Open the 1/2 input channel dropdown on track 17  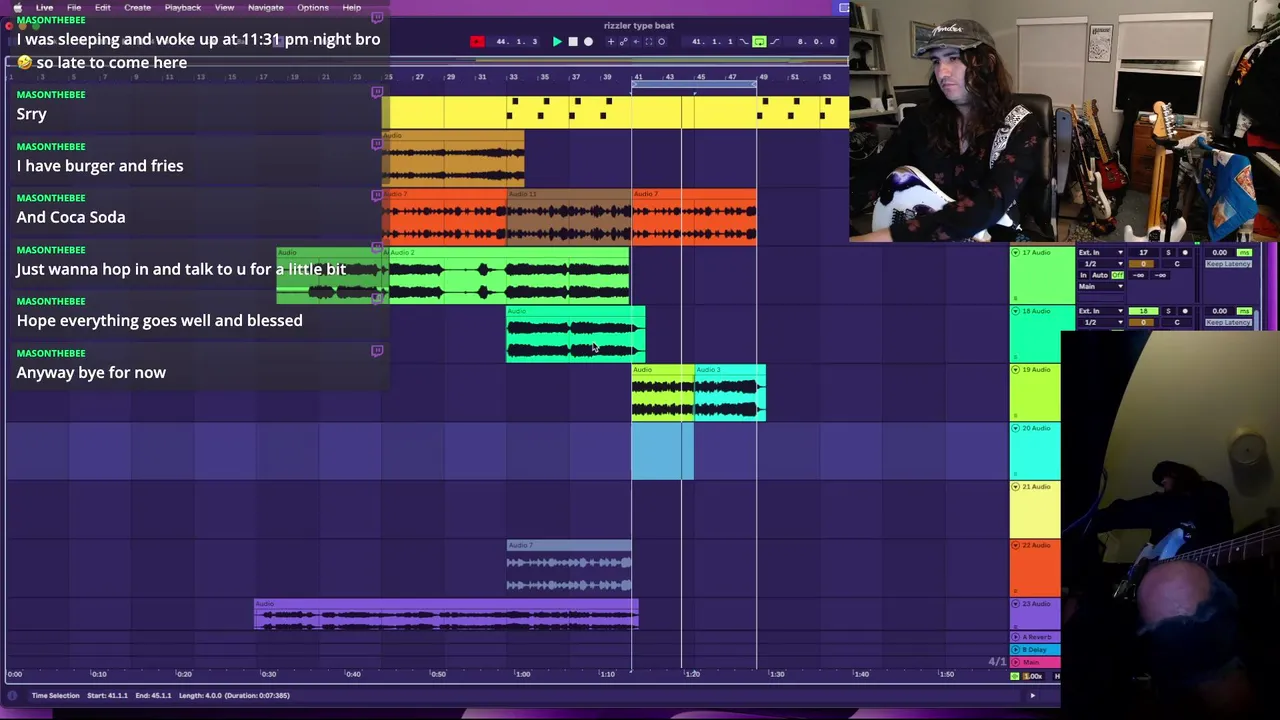[x=1101, y=264]
